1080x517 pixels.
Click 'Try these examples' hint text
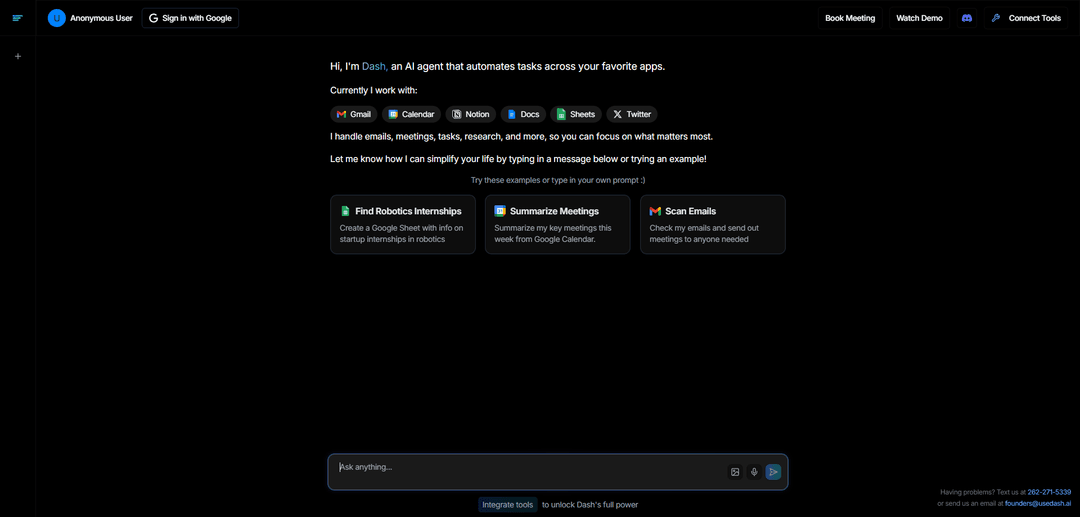558,180
